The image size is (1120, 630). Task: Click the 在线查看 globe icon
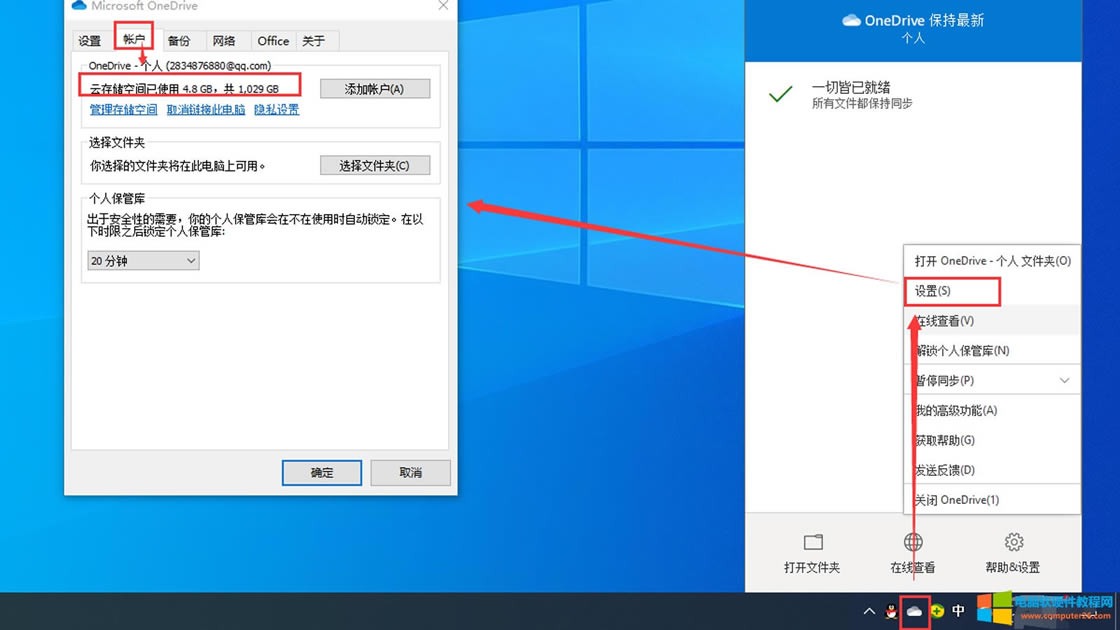point(913,542)
